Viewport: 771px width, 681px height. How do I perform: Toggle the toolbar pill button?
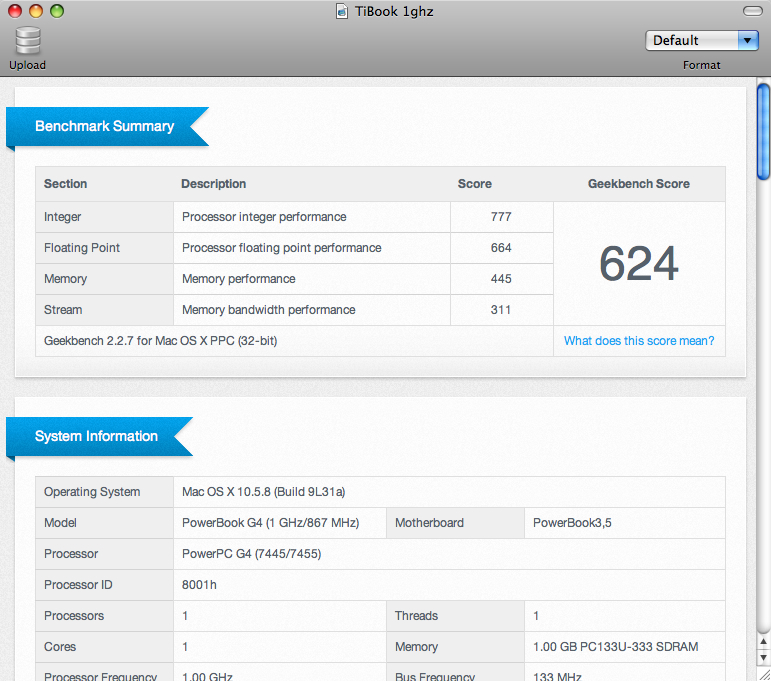(x=752, y=11)
